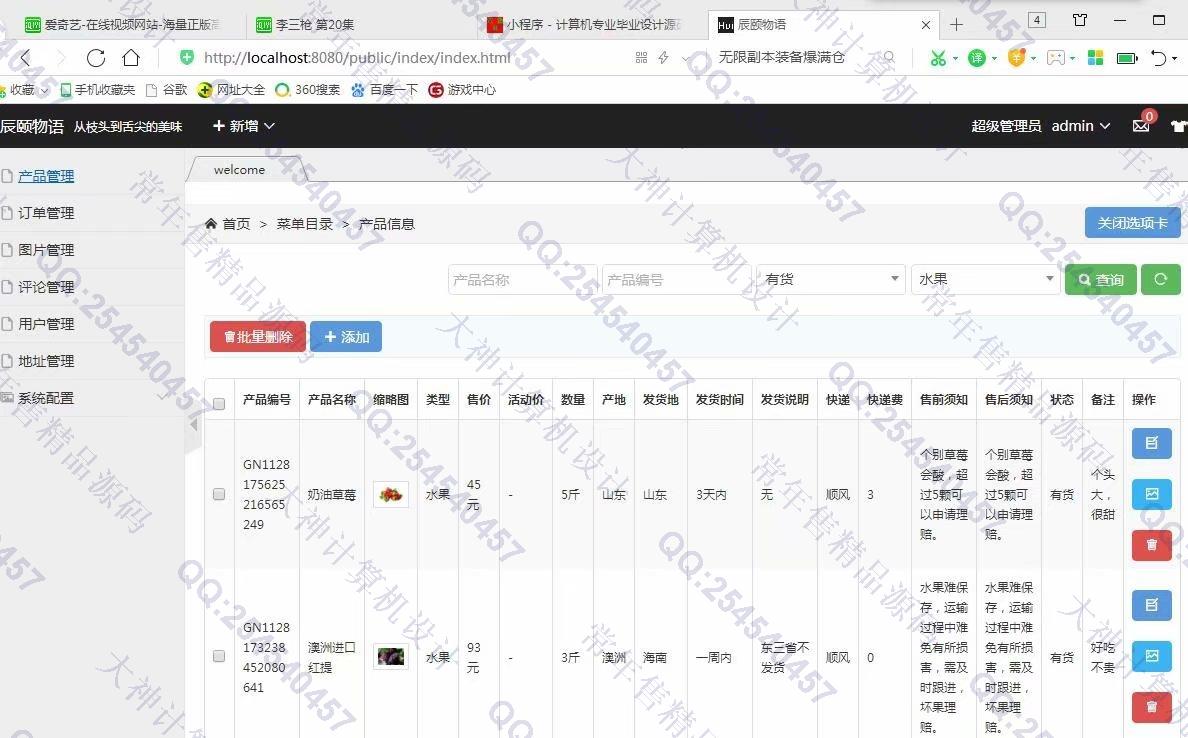
Task: Open image manager for 奶油草莓 row
Action: click(x=1152, y=494)
